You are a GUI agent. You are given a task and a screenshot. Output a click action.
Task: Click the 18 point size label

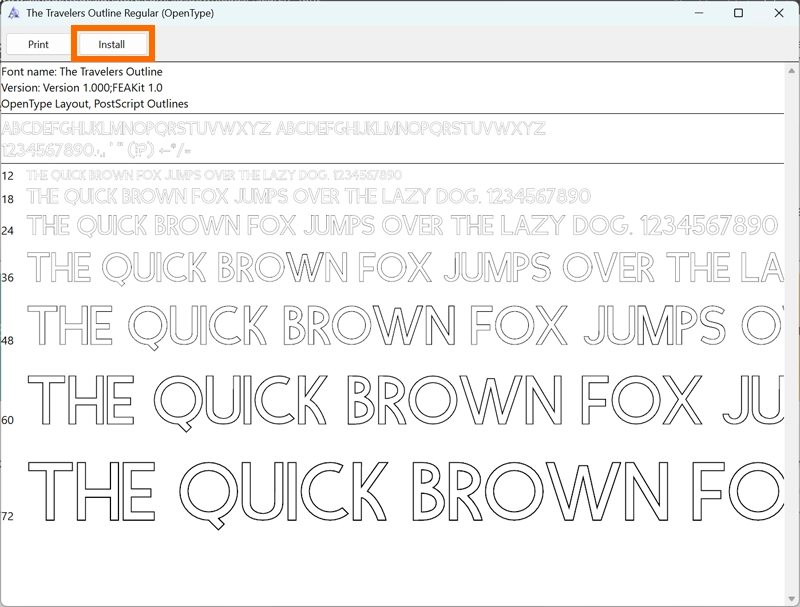8,200
